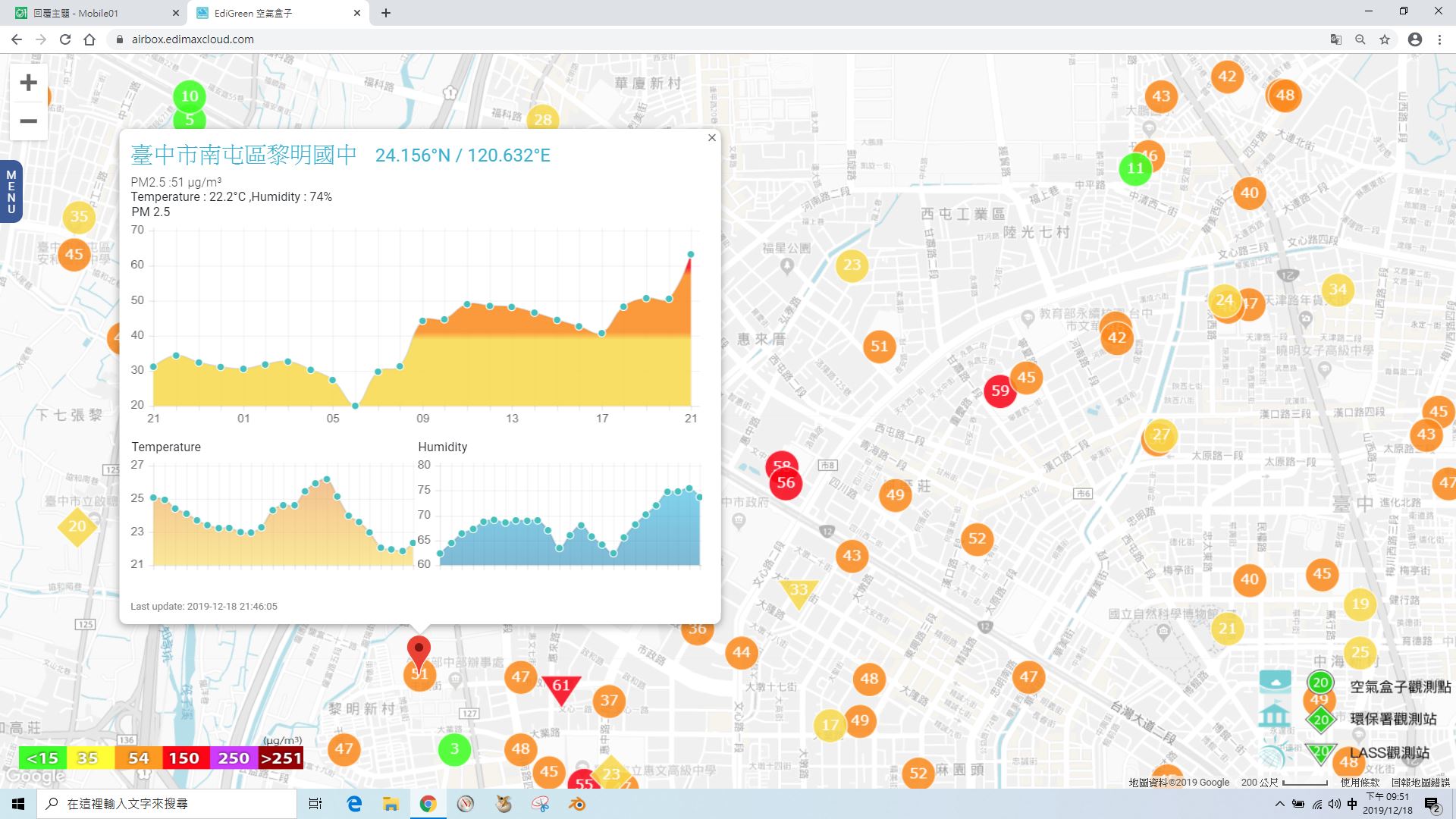
Task: Open the yellow 19 marker
Action: pyautogui.click(x=1360, y=604)
